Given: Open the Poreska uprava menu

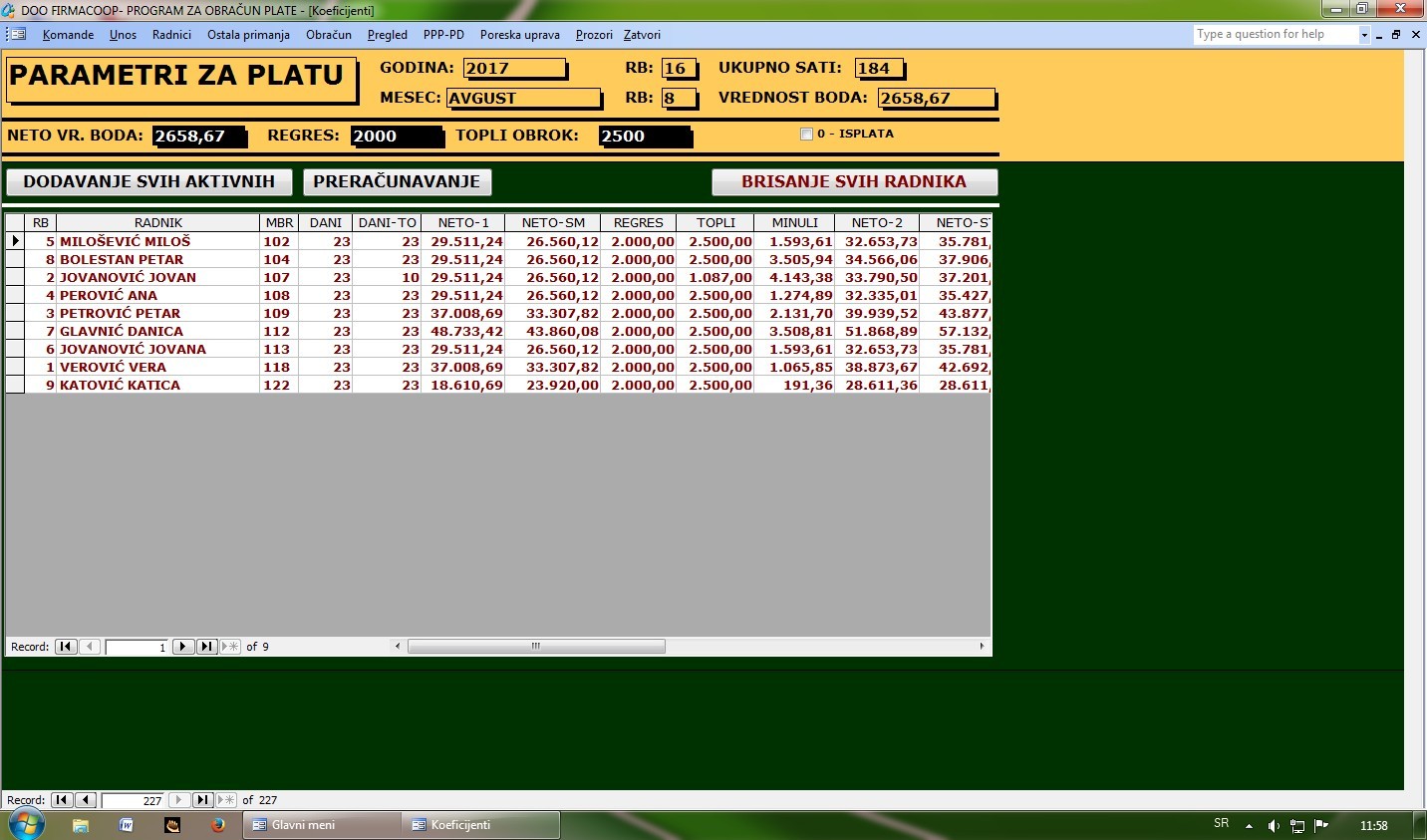Looking at the screenshot, I should (x=520, y=35).
